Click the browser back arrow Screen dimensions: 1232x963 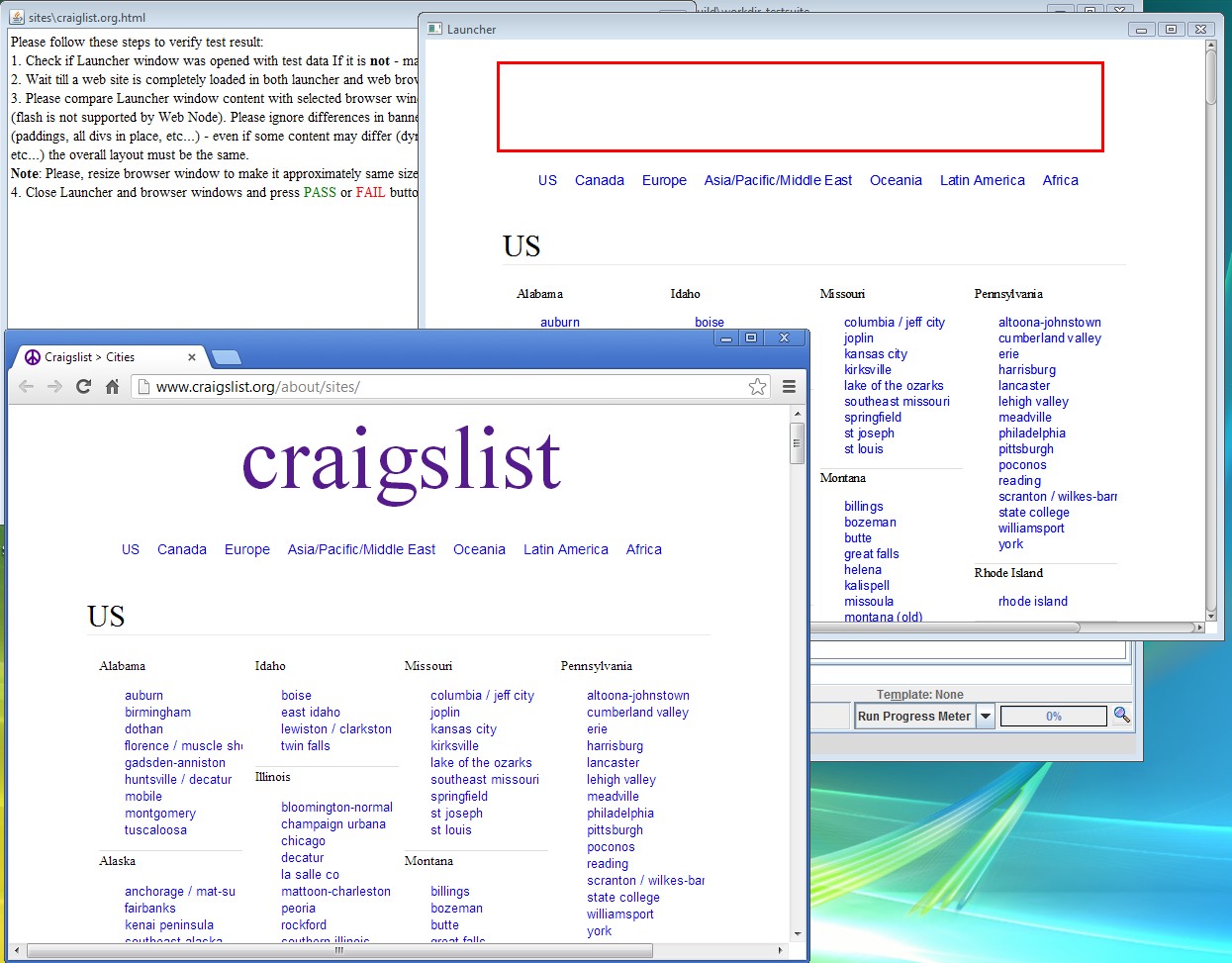[x=27, y=387]
